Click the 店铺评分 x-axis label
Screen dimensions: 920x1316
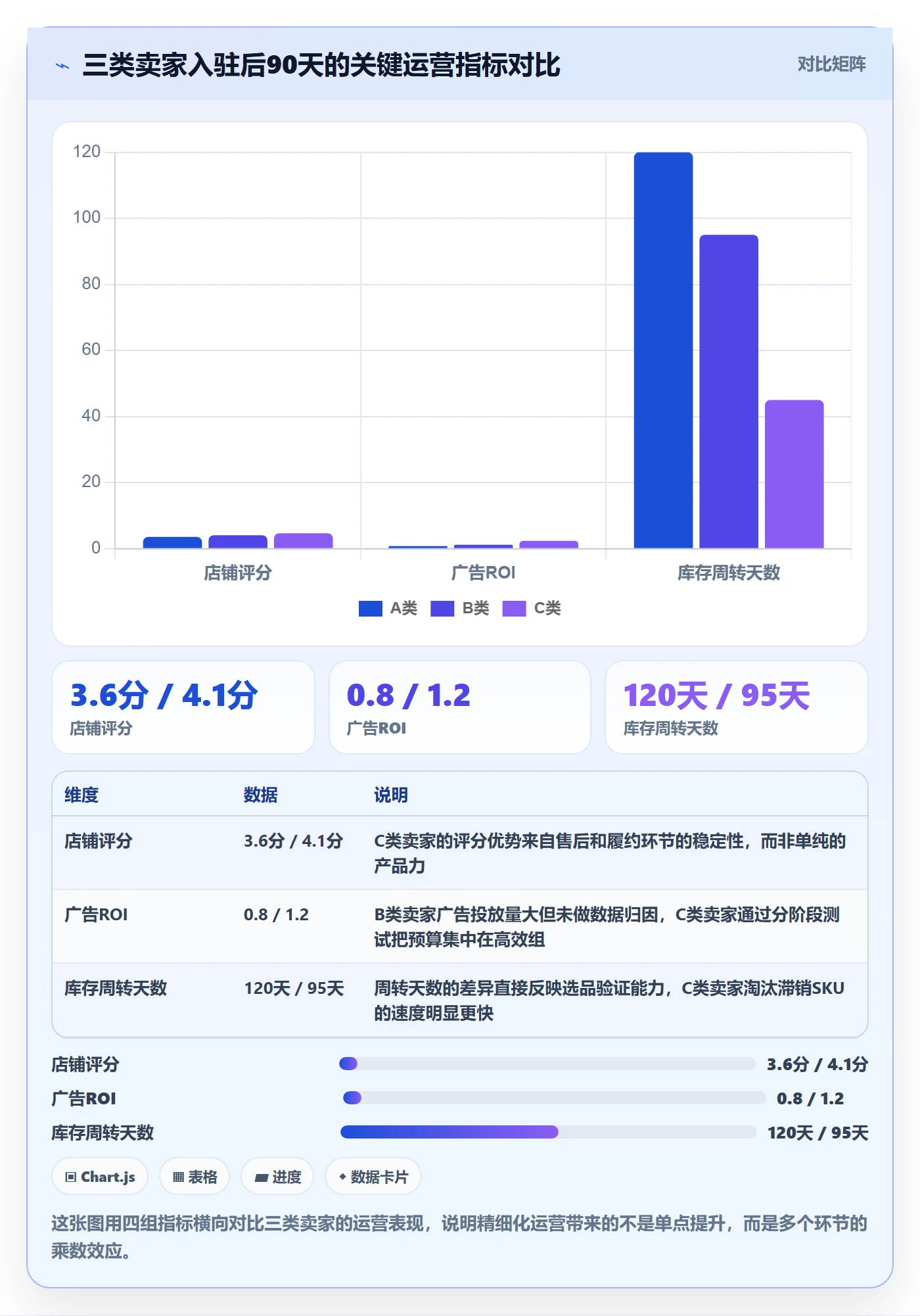(x=238, y=573)
